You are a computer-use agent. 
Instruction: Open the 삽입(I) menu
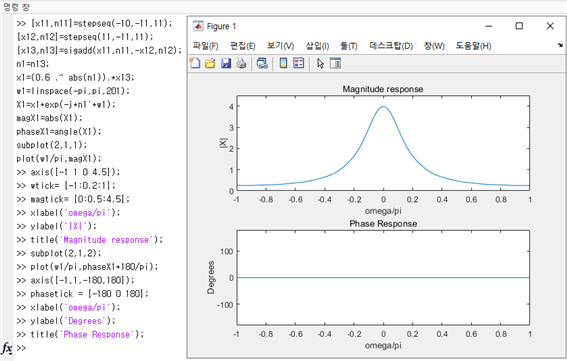[317, 46]
